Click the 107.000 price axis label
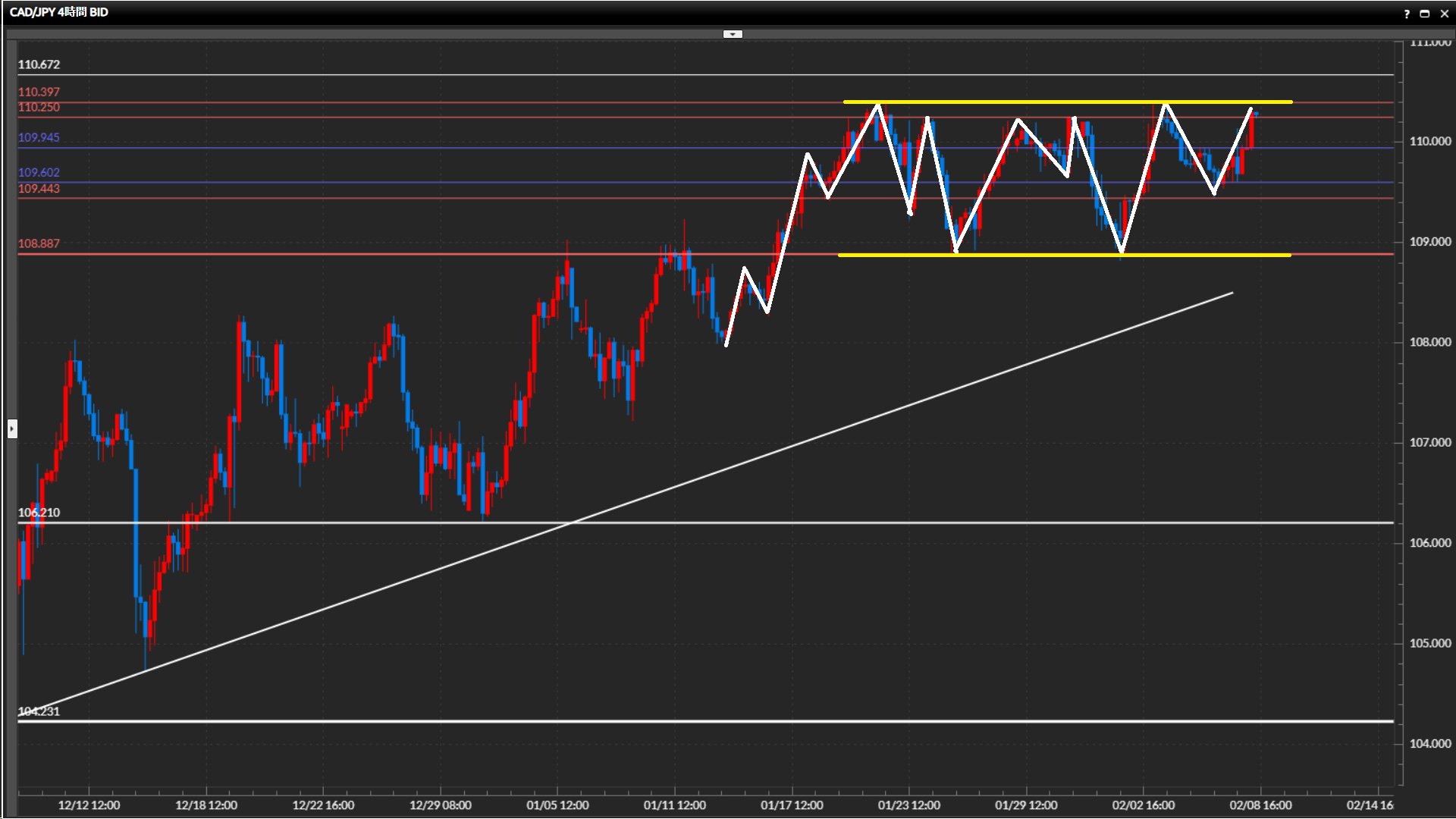Viewport: 1456px width, 819px height. 1429,442
